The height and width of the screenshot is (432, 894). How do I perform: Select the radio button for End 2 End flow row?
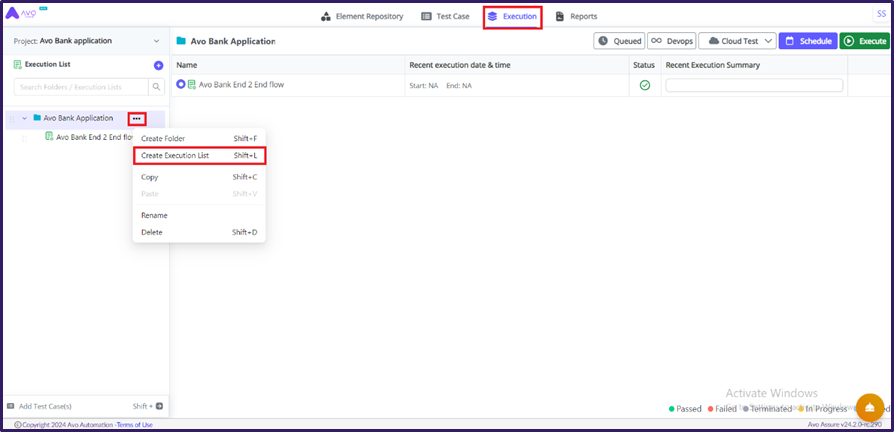[x=181, y=85]
